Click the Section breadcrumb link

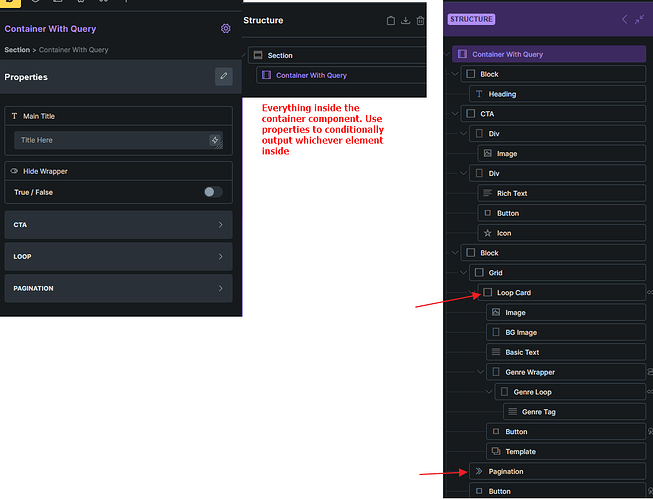tap(17, 50)
